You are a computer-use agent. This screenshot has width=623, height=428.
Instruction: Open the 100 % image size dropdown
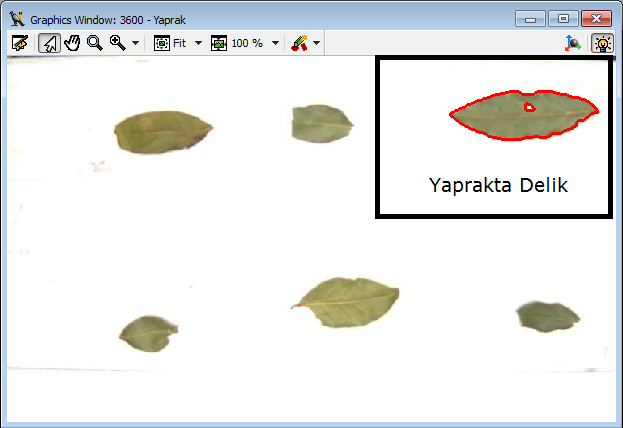pos(275,43)
